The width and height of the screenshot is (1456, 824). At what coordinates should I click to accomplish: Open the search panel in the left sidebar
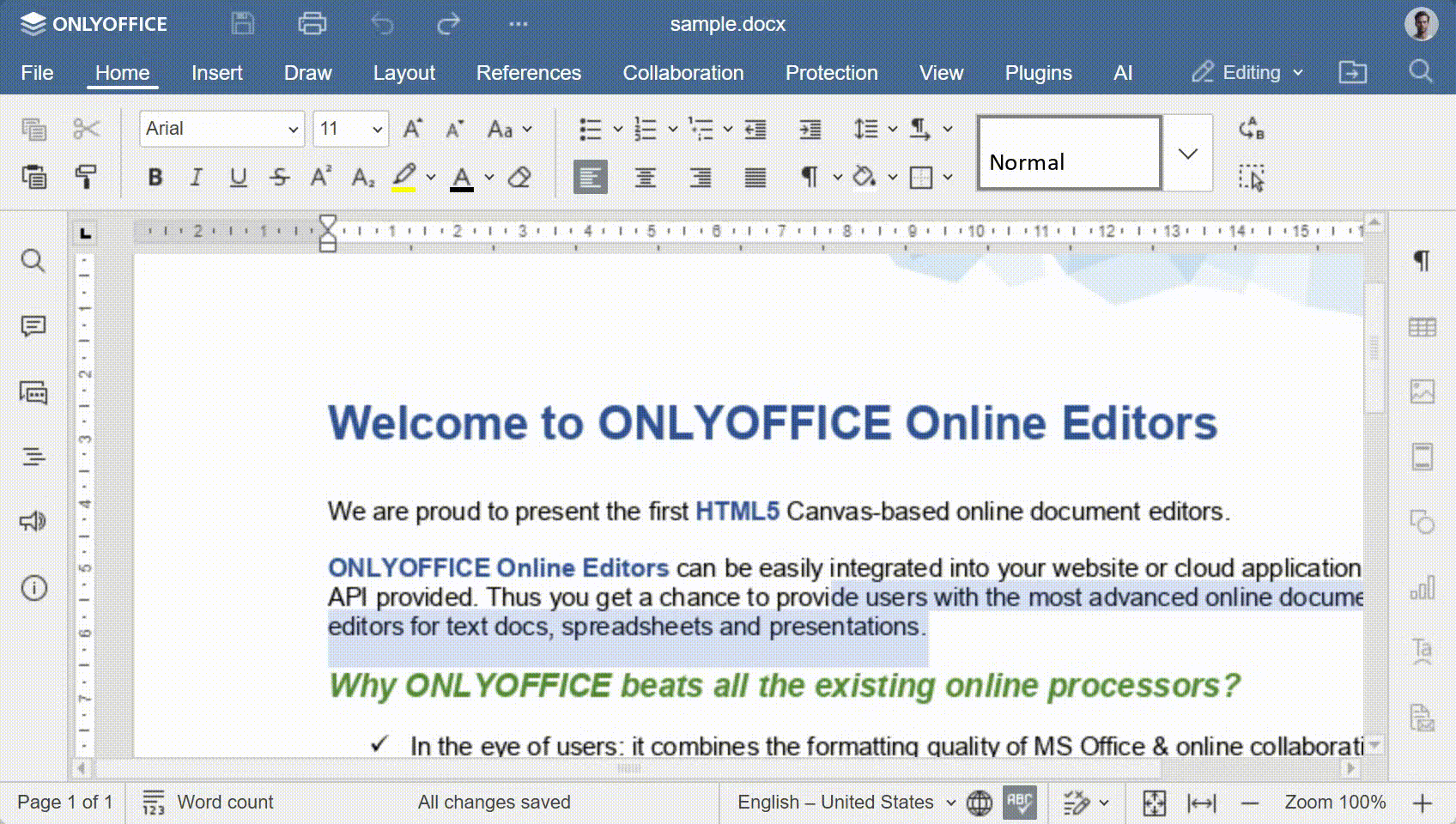tap(33, 260)
